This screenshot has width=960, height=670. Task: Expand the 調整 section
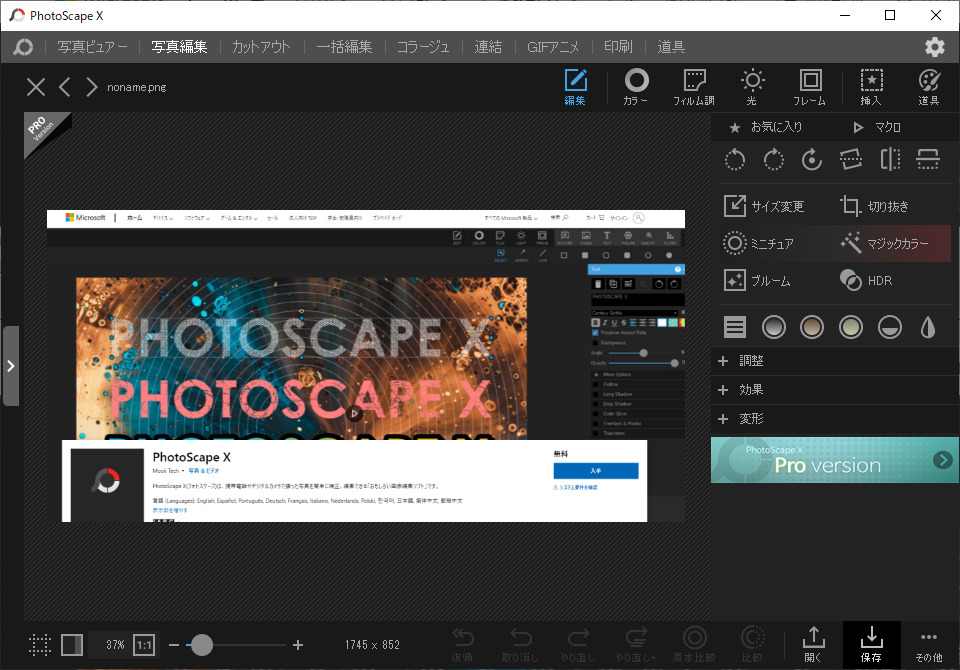click(835, 361)
